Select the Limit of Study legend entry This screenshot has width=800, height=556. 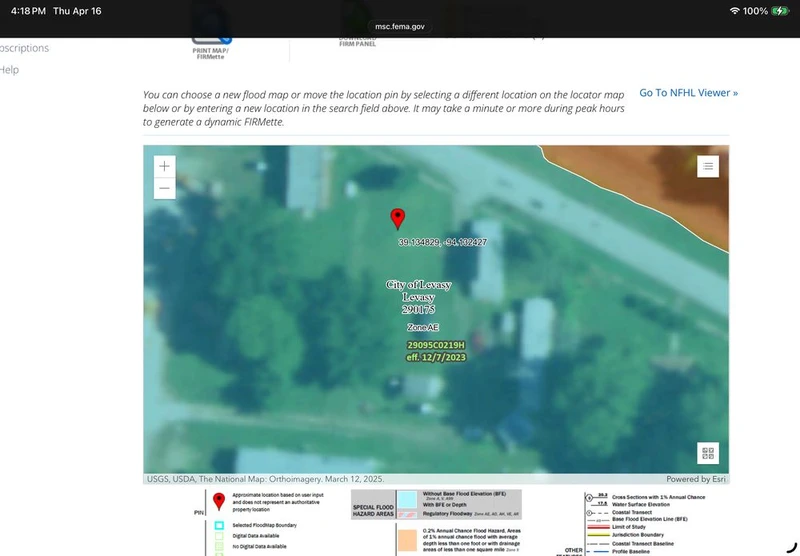click(617, 527)
